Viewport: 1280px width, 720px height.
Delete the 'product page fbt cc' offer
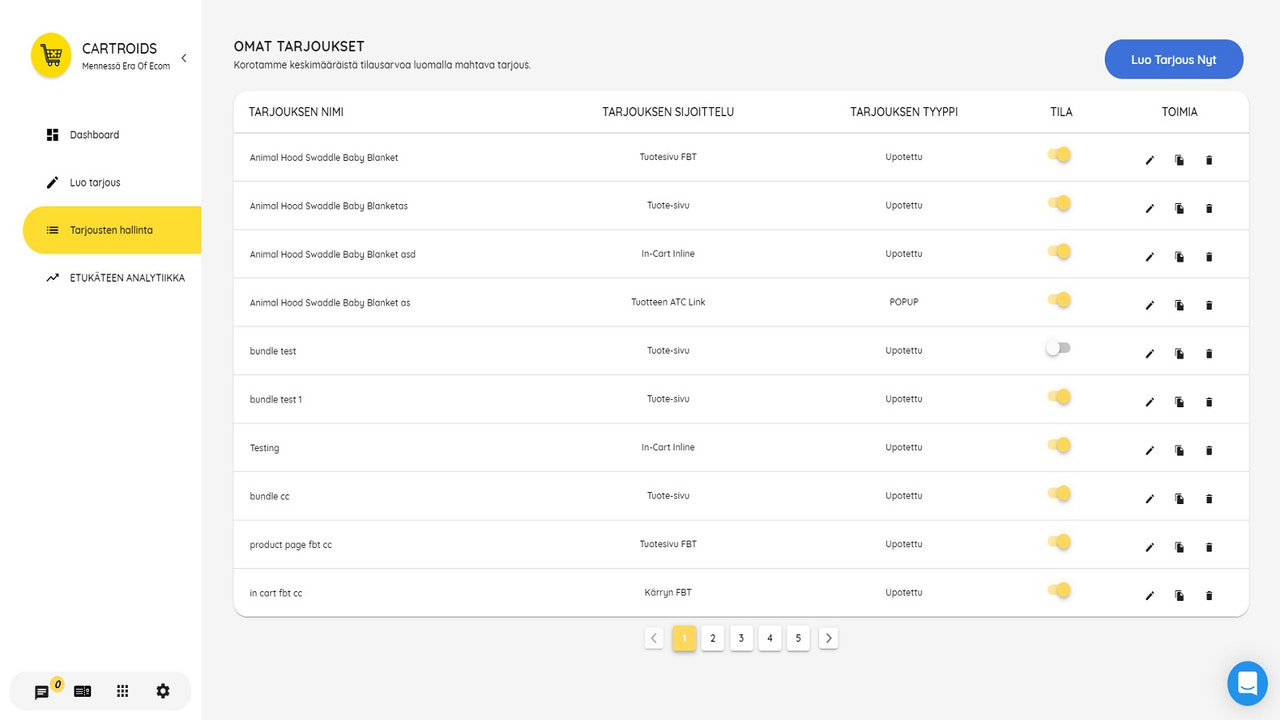pyautogui.click(x=1208, y=548)
